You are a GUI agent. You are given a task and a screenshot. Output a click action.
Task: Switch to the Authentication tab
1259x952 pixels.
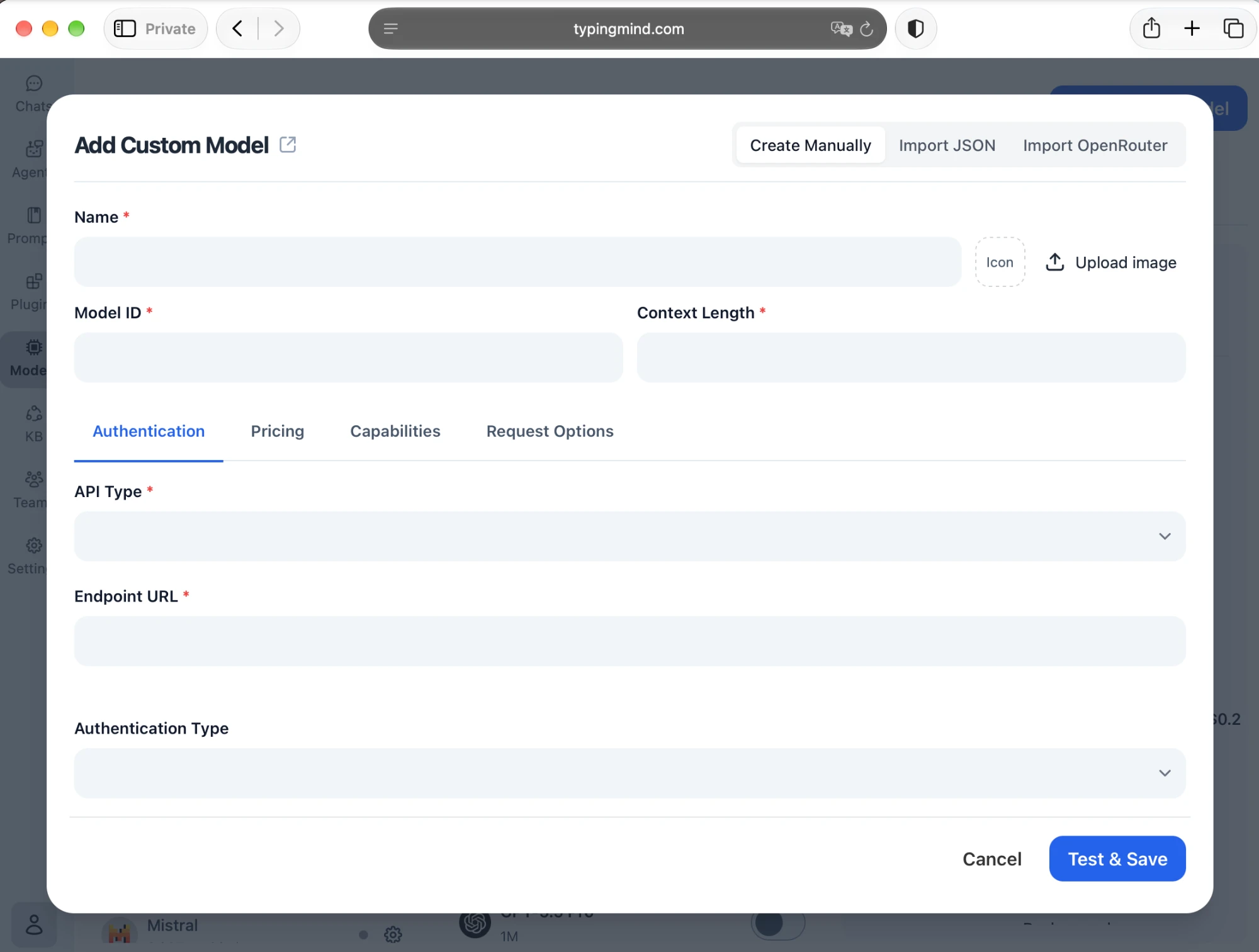(149, 431)
